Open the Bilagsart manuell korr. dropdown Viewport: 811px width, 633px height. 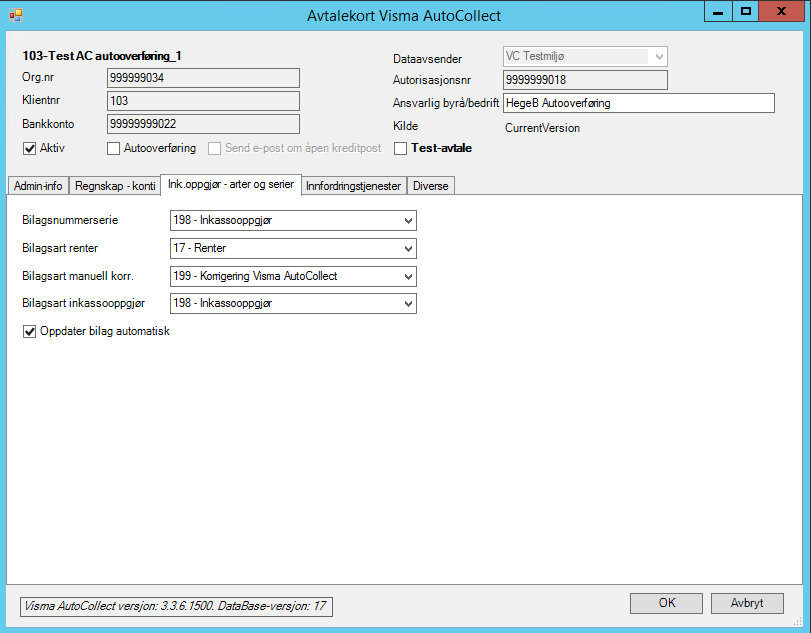coord(293,276)
